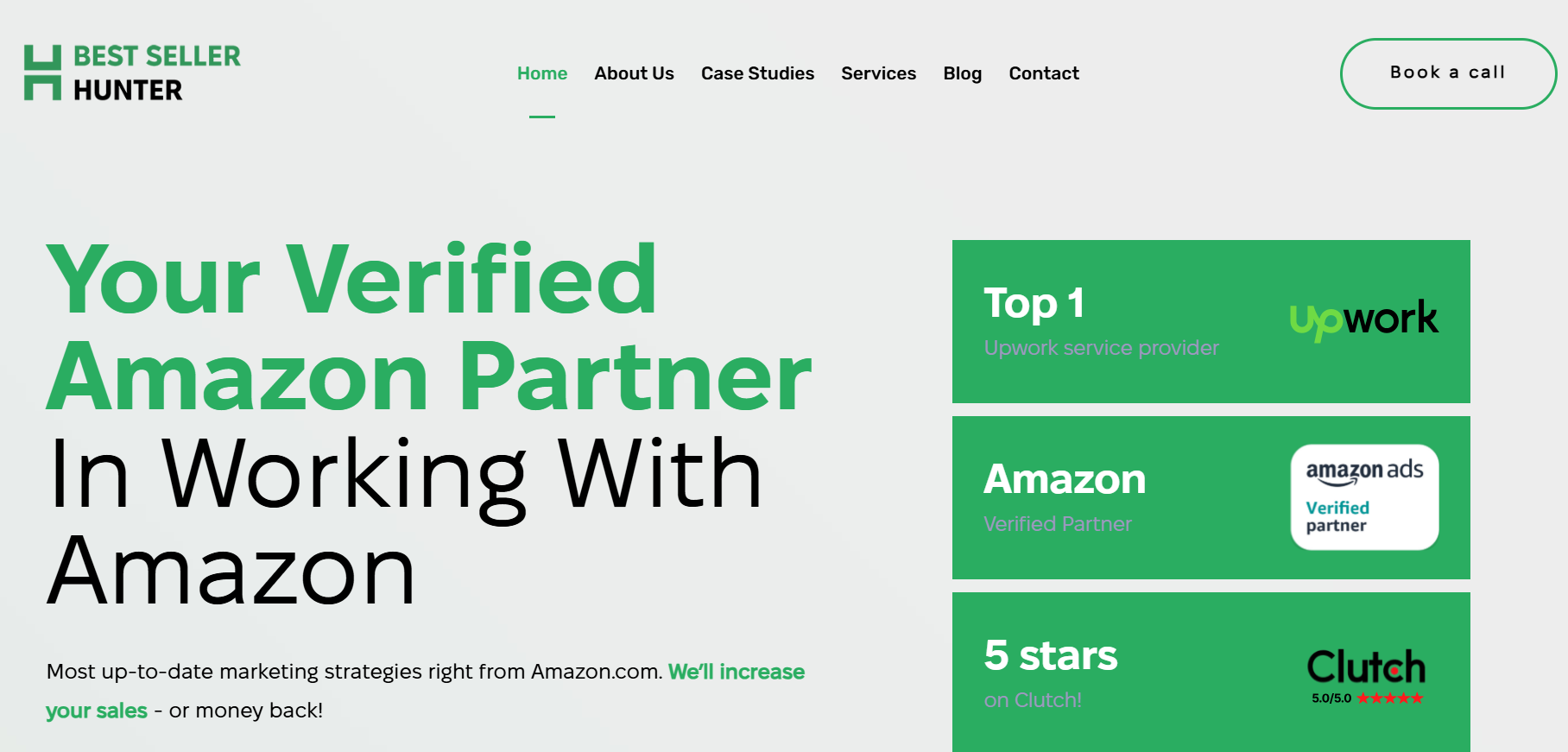This screenshot has height=752, width=1568.
Task: Visit the Blog page
Action: (962, 73)
